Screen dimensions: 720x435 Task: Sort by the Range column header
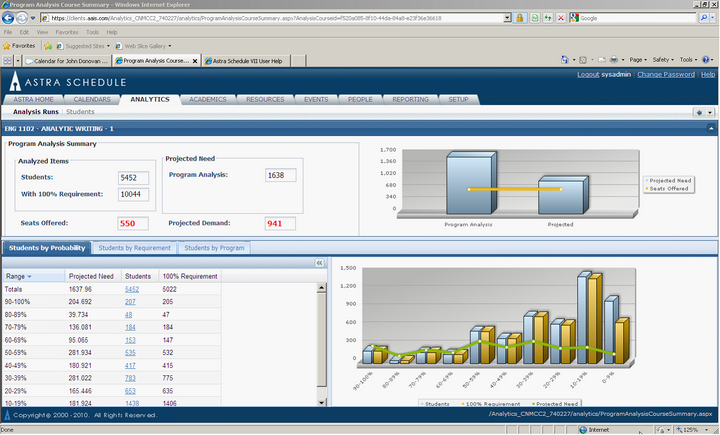pos(34,276)
